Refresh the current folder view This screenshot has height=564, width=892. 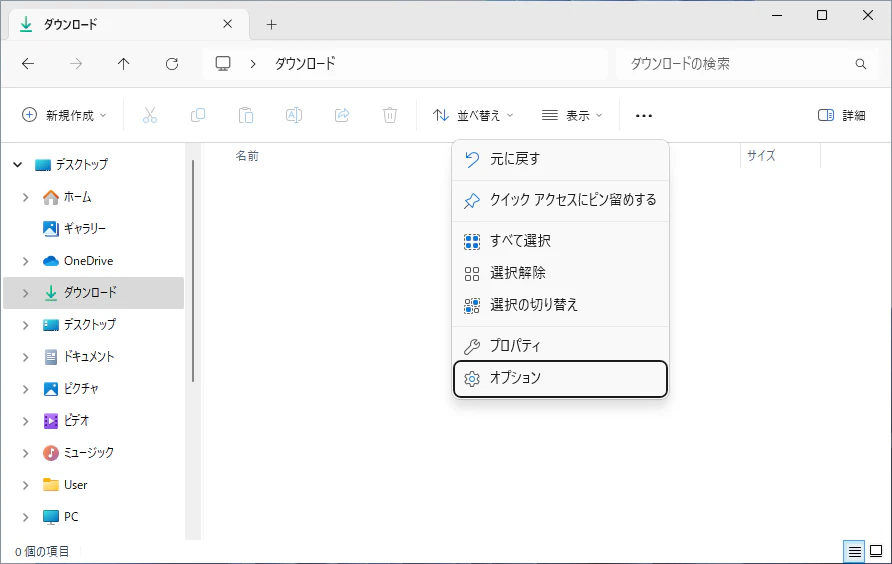172,64
